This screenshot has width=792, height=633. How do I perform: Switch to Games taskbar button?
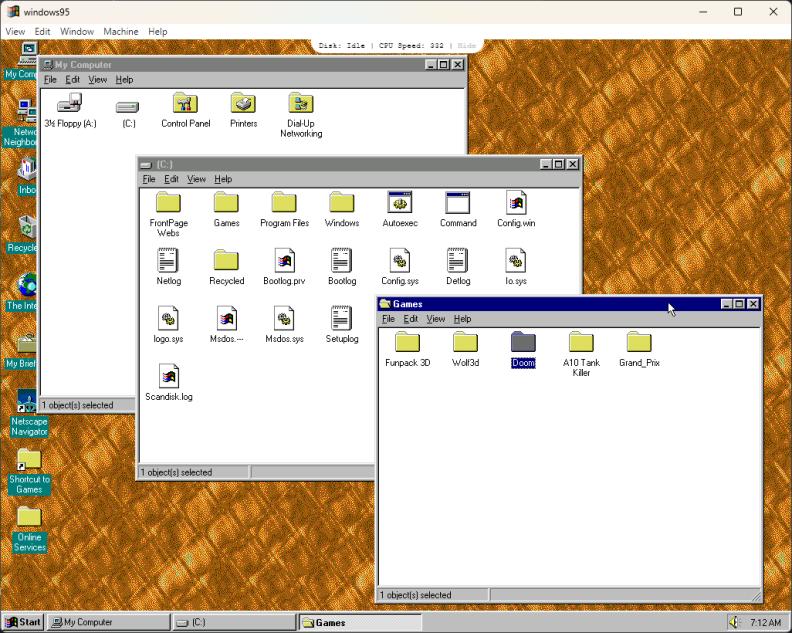[360, 622]
